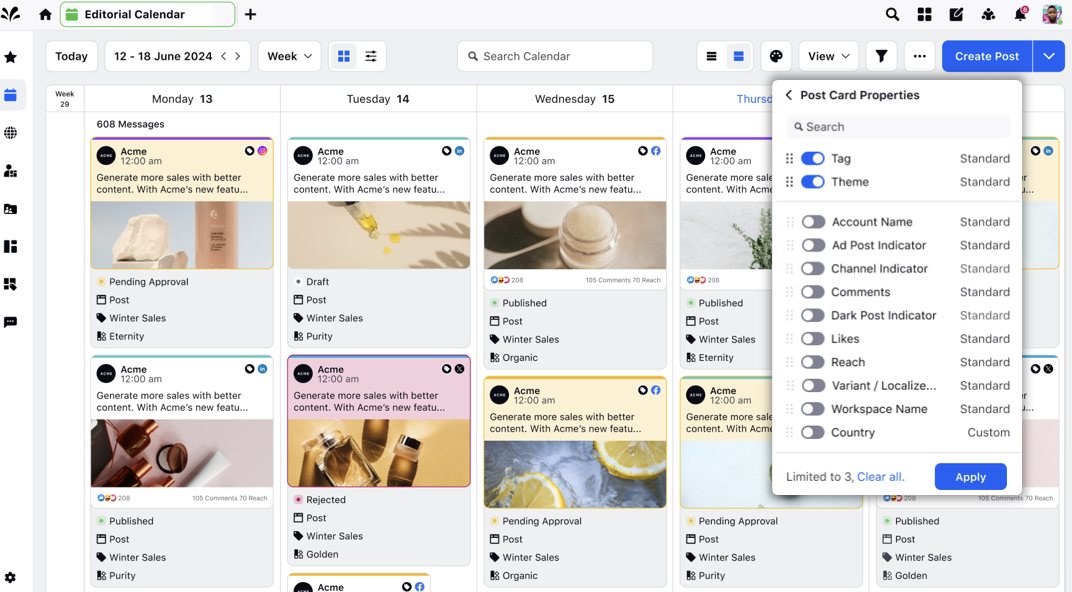Open the notifications bell

(1020, 14)
